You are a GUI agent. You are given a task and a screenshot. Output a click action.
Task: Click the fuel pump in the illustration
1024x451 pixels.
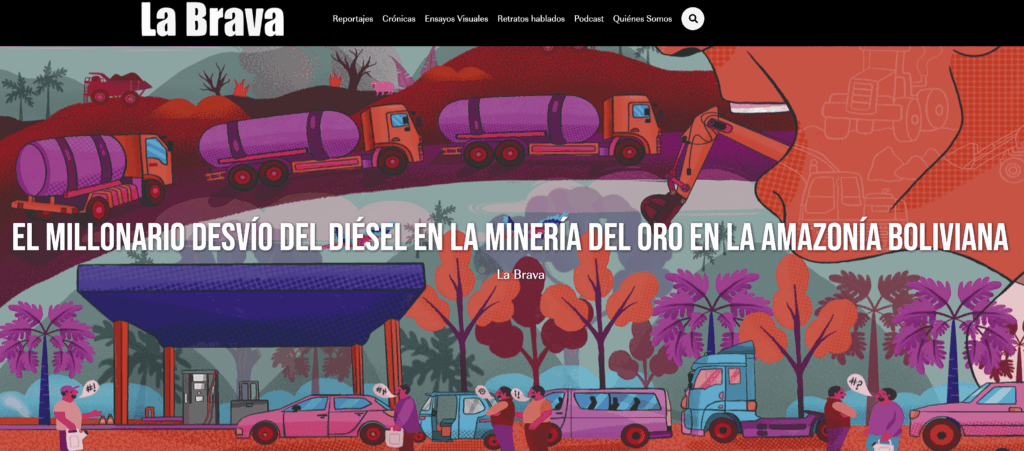(x=199, y=392)
